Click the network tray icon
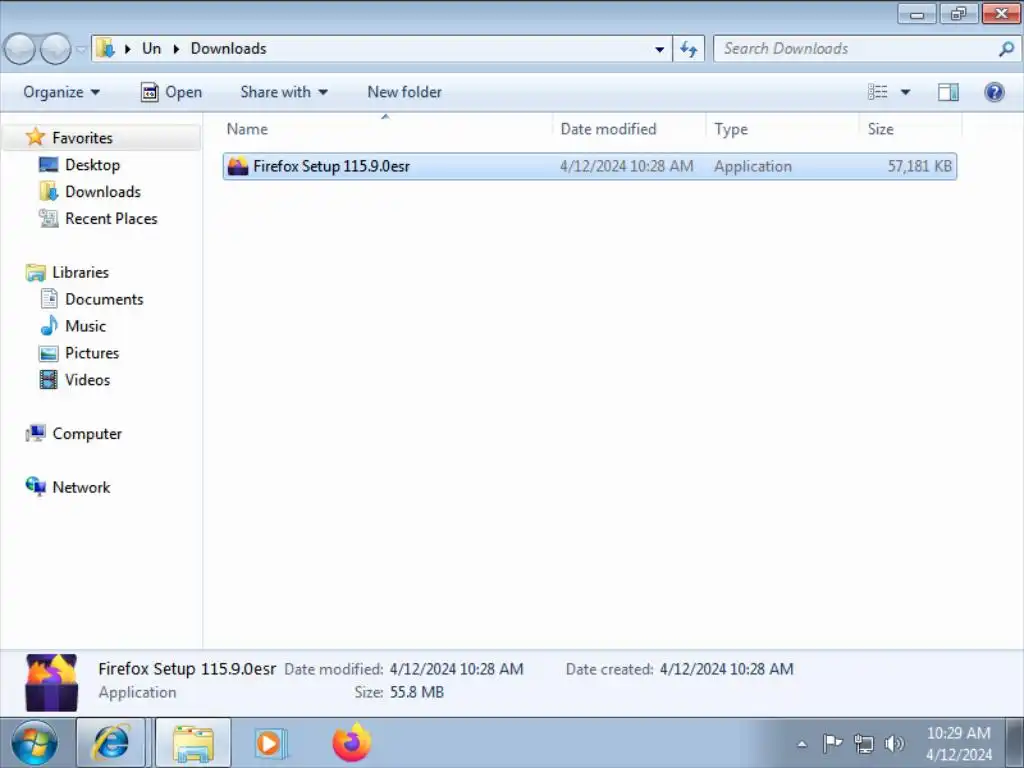Viewport: 1024px width, 768px height. tap(863, 743)
